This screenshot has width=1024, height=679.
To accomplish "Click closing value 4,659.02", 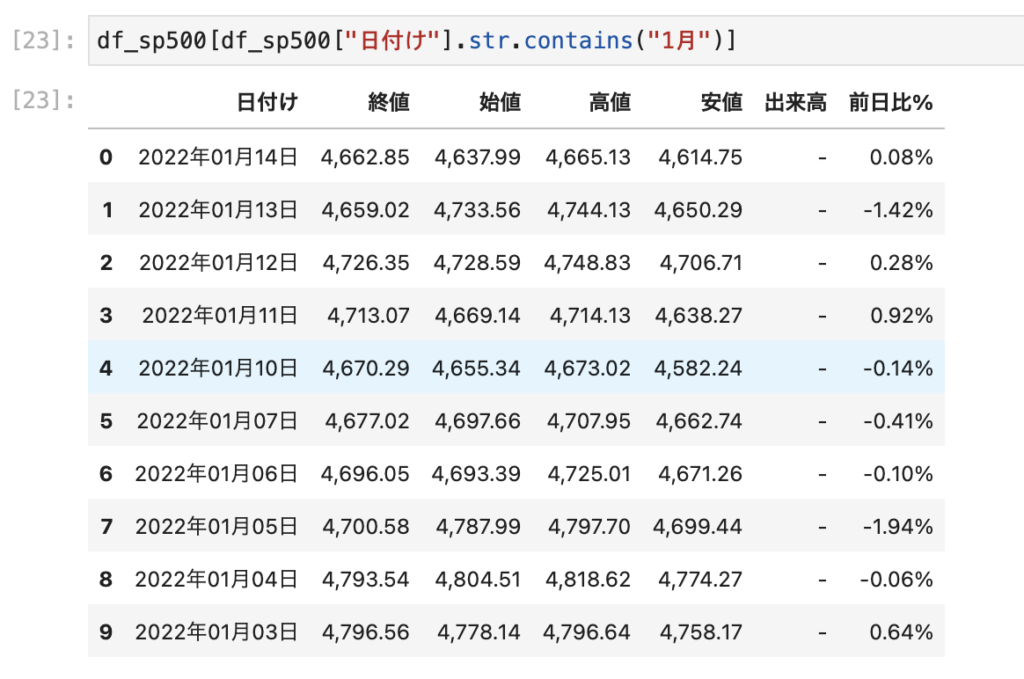I will pos(365,210).
